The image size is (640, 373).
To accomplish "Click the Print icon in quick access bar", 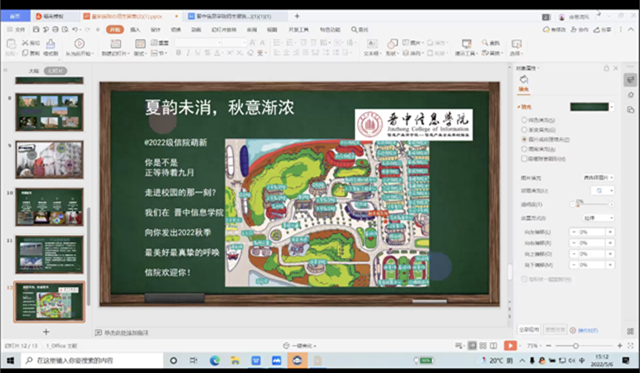I will (x=55, y=29).
